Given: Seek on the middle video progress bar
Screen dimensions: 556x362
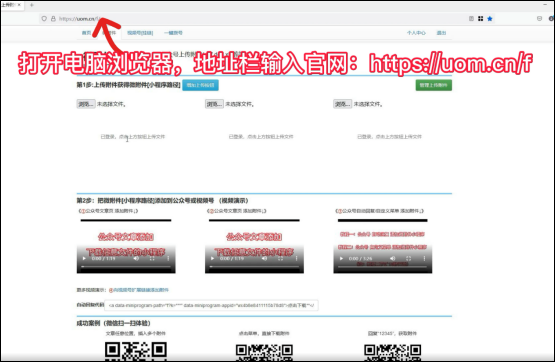Looking at the screenshot, I should click(x=254, y=267).
